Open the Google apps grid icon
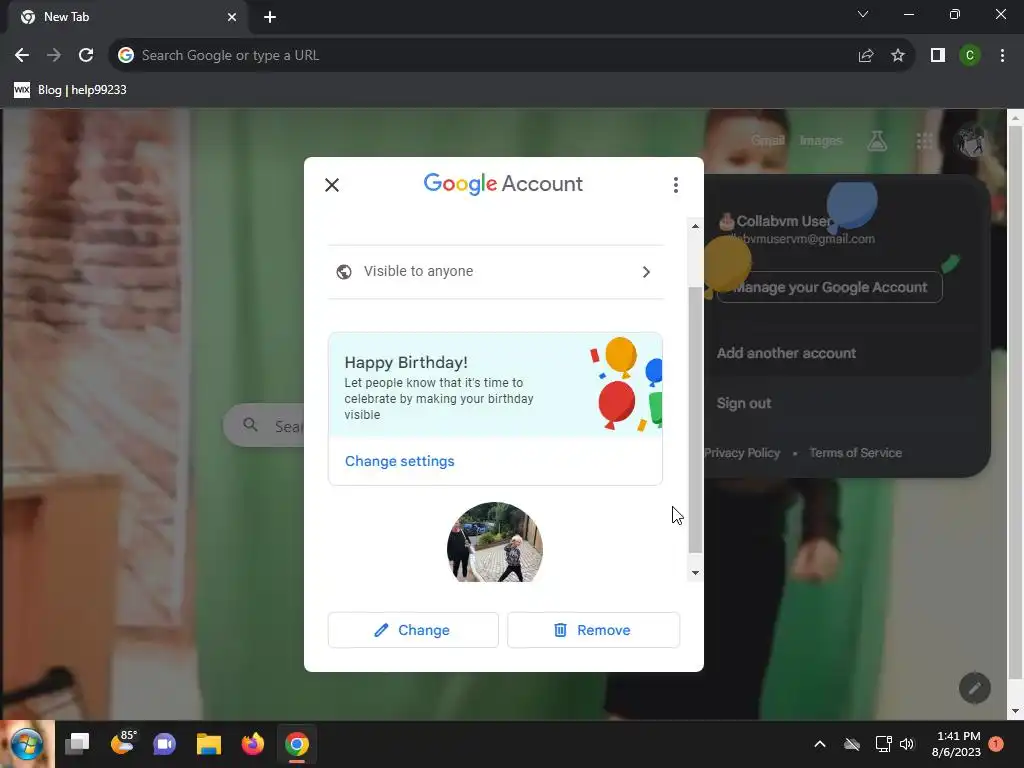The image size is (1024, 768). click(x=924, y=140)
